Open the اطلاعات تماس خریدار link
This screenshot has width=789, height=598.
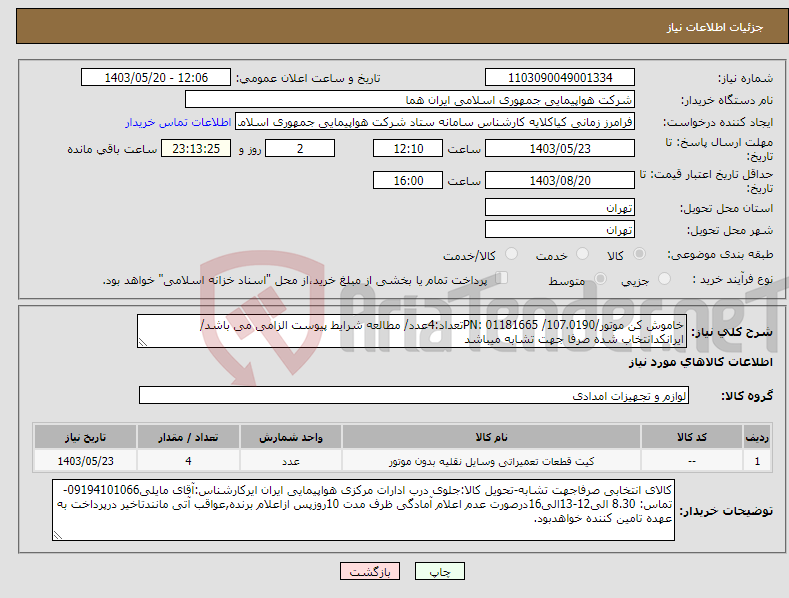click(x=178, y=122)
